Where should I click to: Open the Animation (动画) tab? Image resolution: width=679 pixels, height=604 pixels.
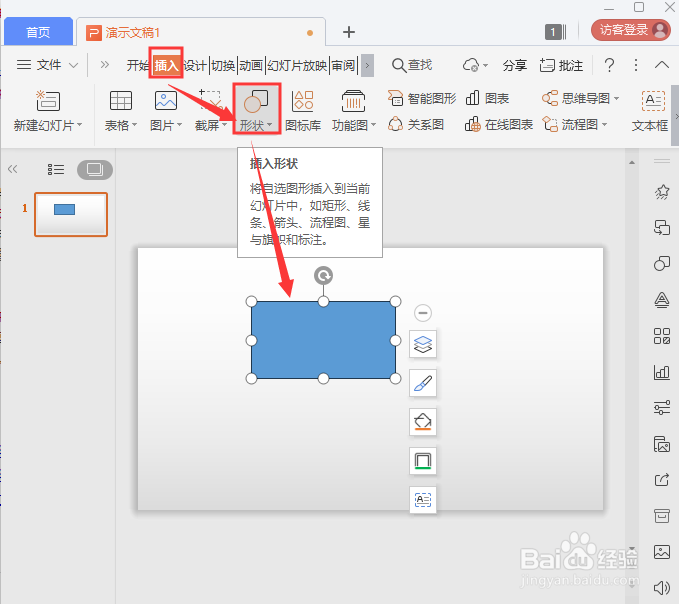coord(252,65)
